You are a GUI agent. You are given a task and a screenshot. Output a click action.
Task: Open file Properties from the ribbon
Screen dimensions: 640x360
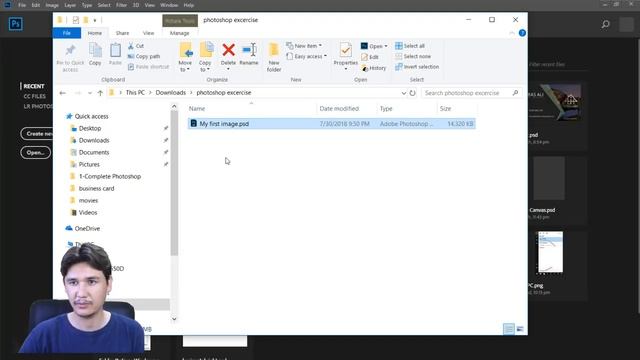(x=346, y=56)
